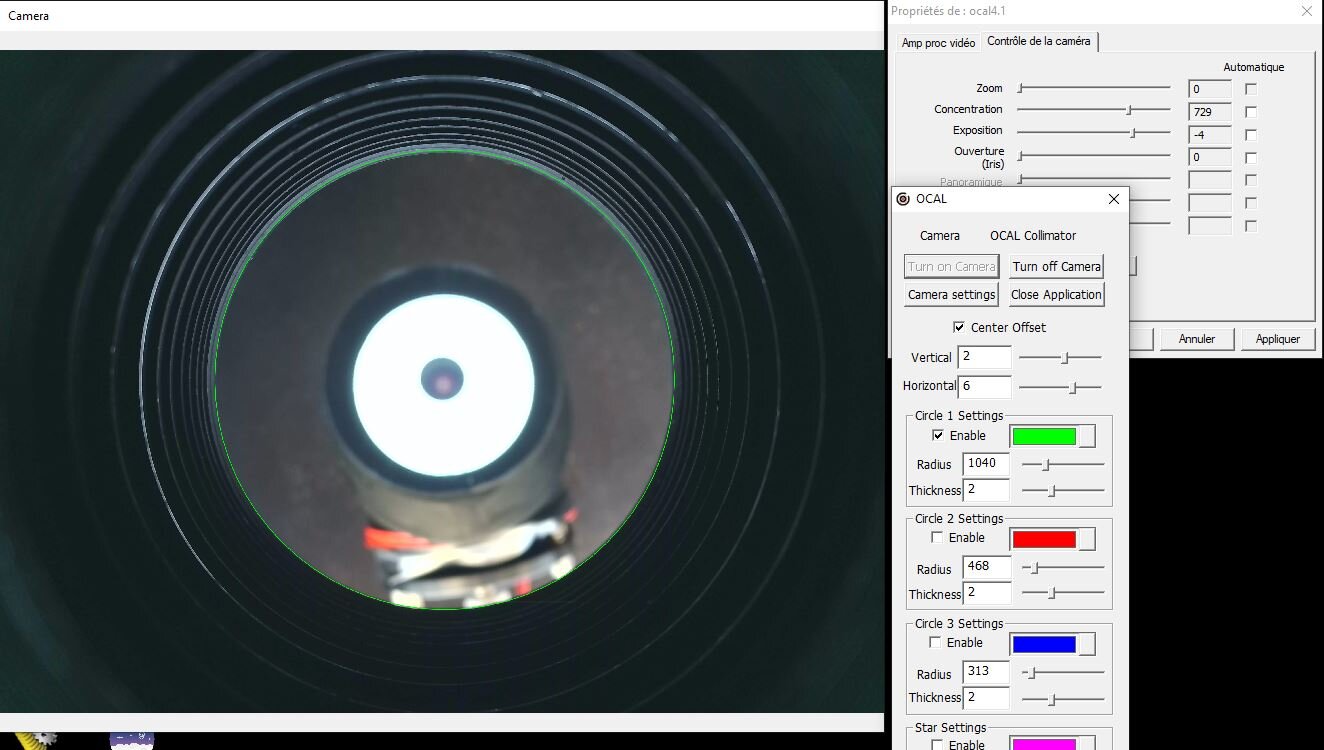Tick the Automatique checkbox for Ouverture (Iris)
The image size is (1324, 750).
1251,158
